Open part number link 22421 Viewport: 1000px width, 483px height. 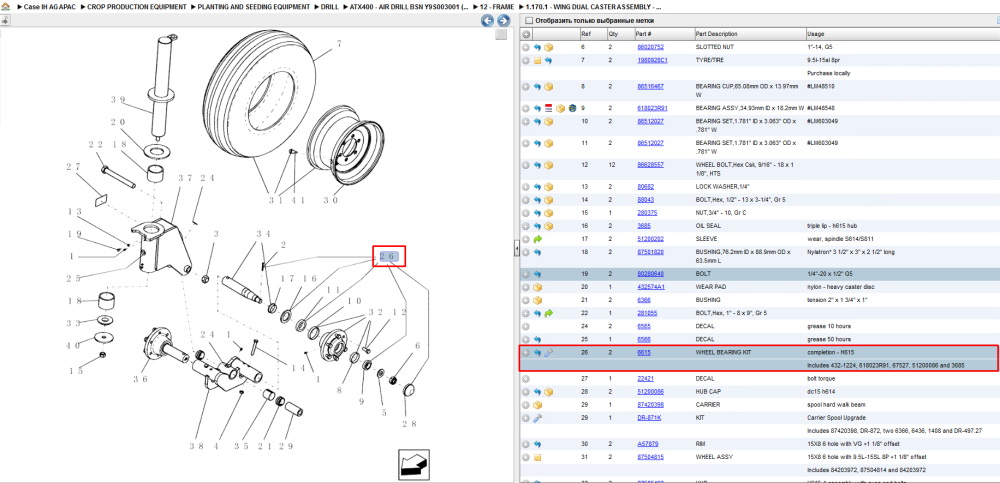(645, 378)
